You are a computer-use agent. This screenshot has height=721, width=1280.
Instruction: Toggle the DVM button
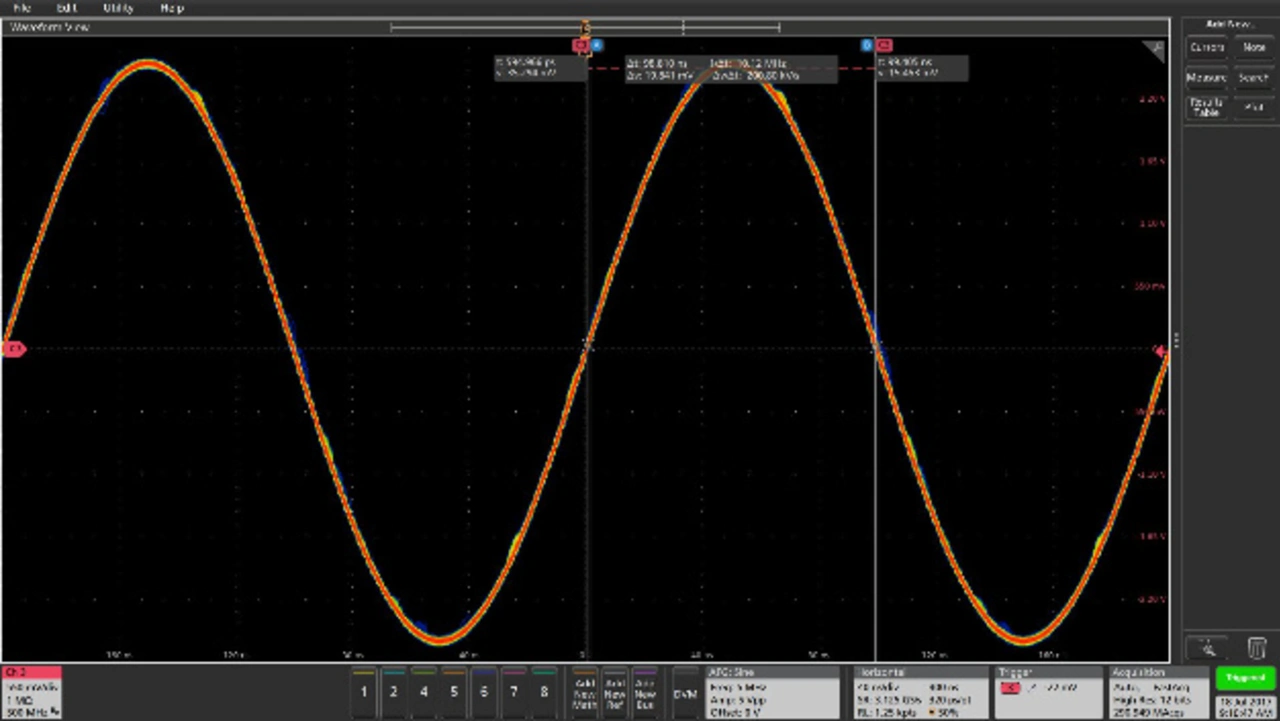click(x=685, y=691)
